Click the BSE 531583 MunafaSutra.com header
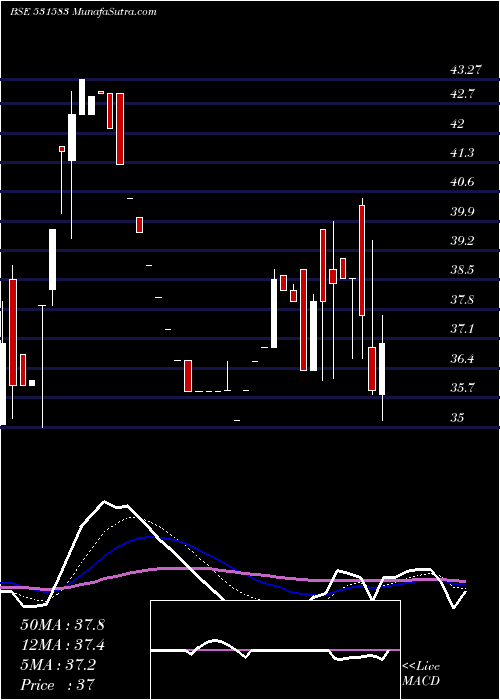Viewport: 500px width, 700px height. pos(83,12)
